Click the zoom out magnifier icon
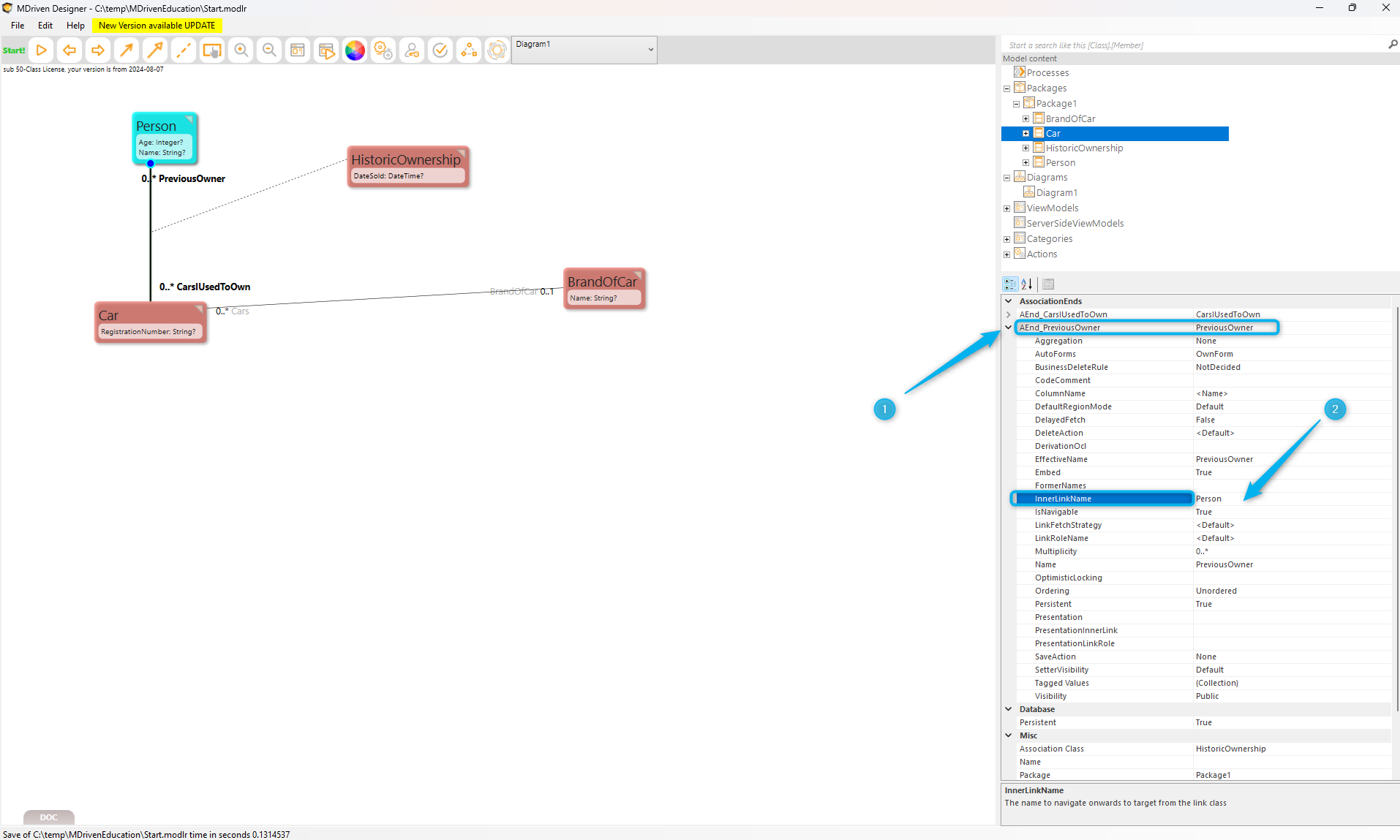Screen dimensions: 1400x840 [x=269, y=50]
